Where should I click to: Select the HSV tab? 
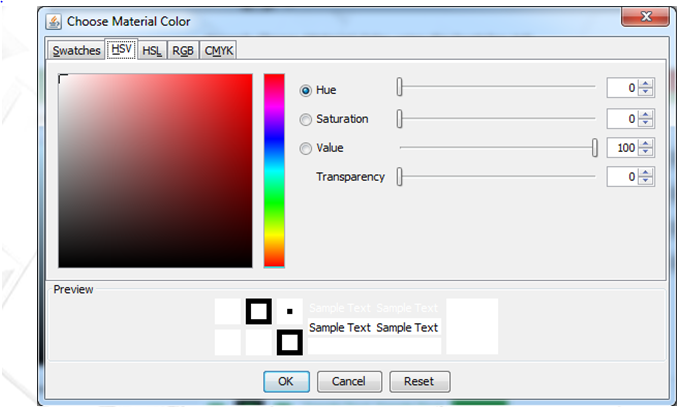click(x=121, y=49)
